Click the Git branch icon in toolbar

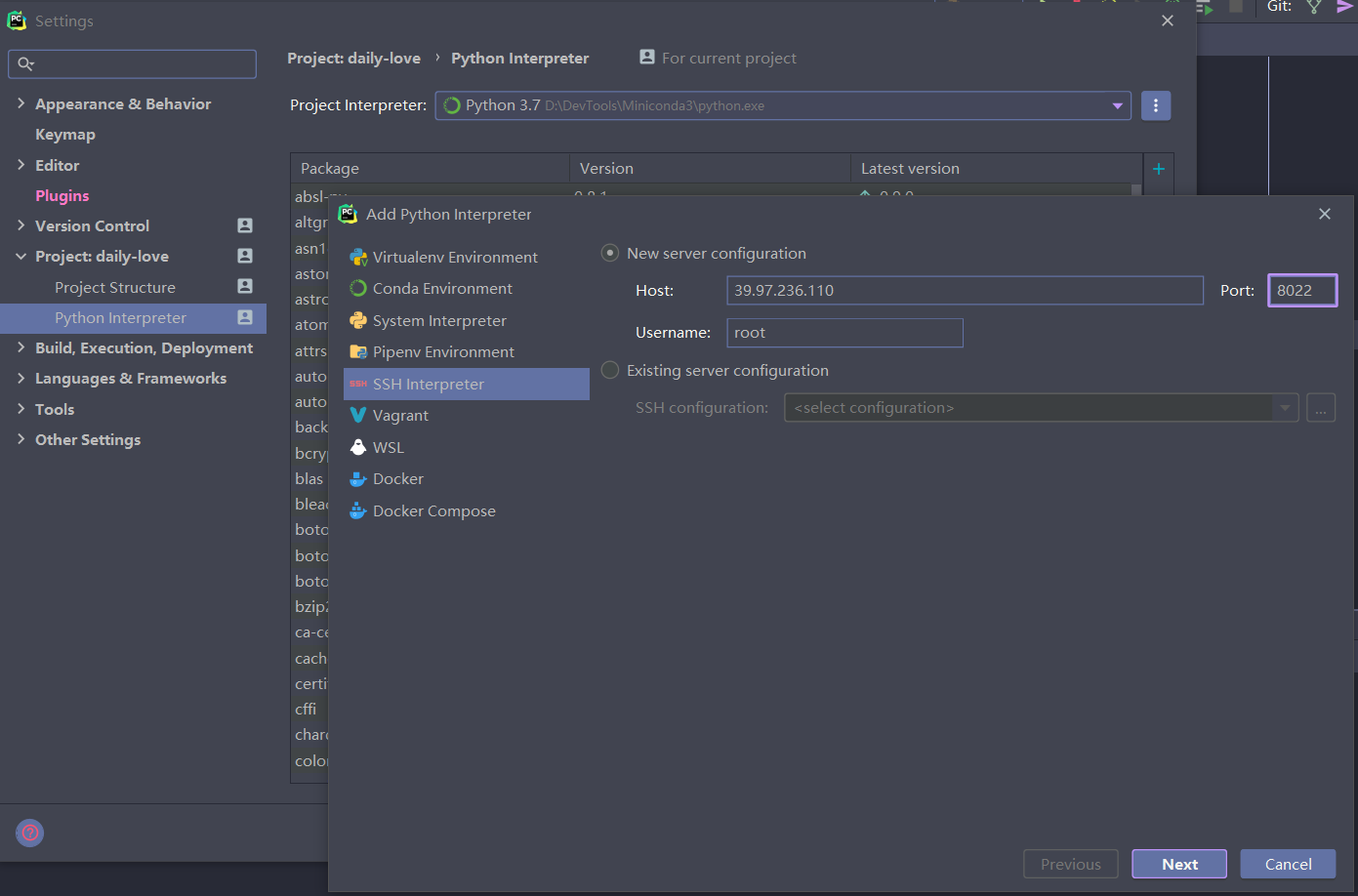coord(1314,8)
